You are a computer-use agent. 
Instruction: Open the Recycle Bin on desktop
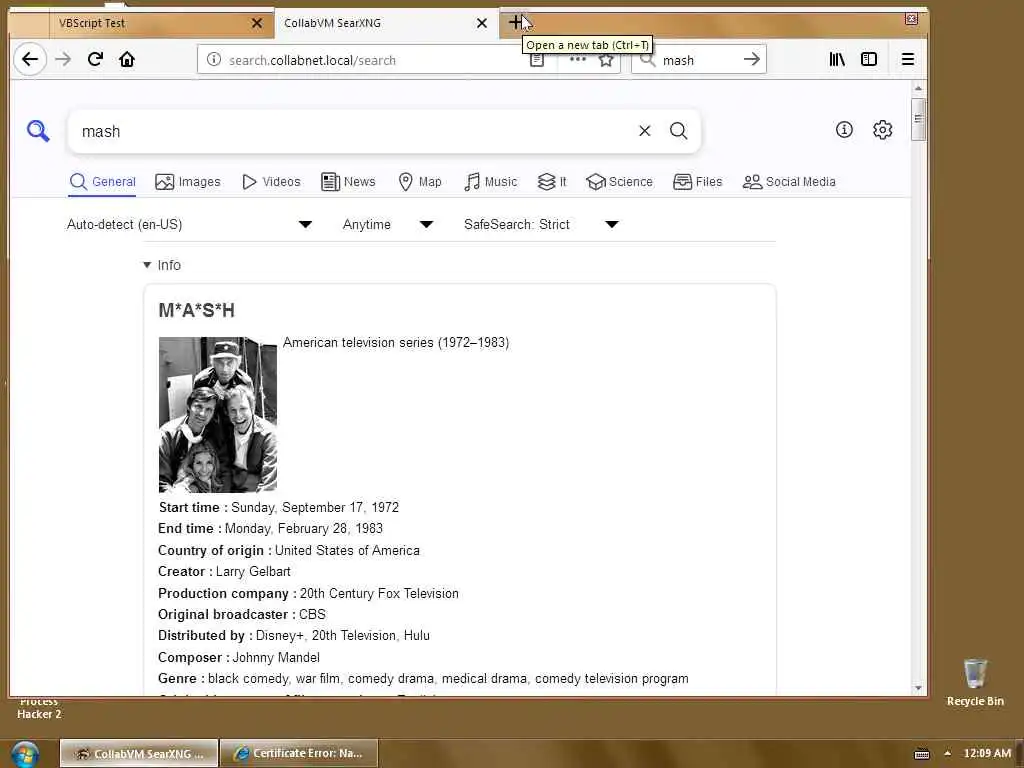(975, 683)
